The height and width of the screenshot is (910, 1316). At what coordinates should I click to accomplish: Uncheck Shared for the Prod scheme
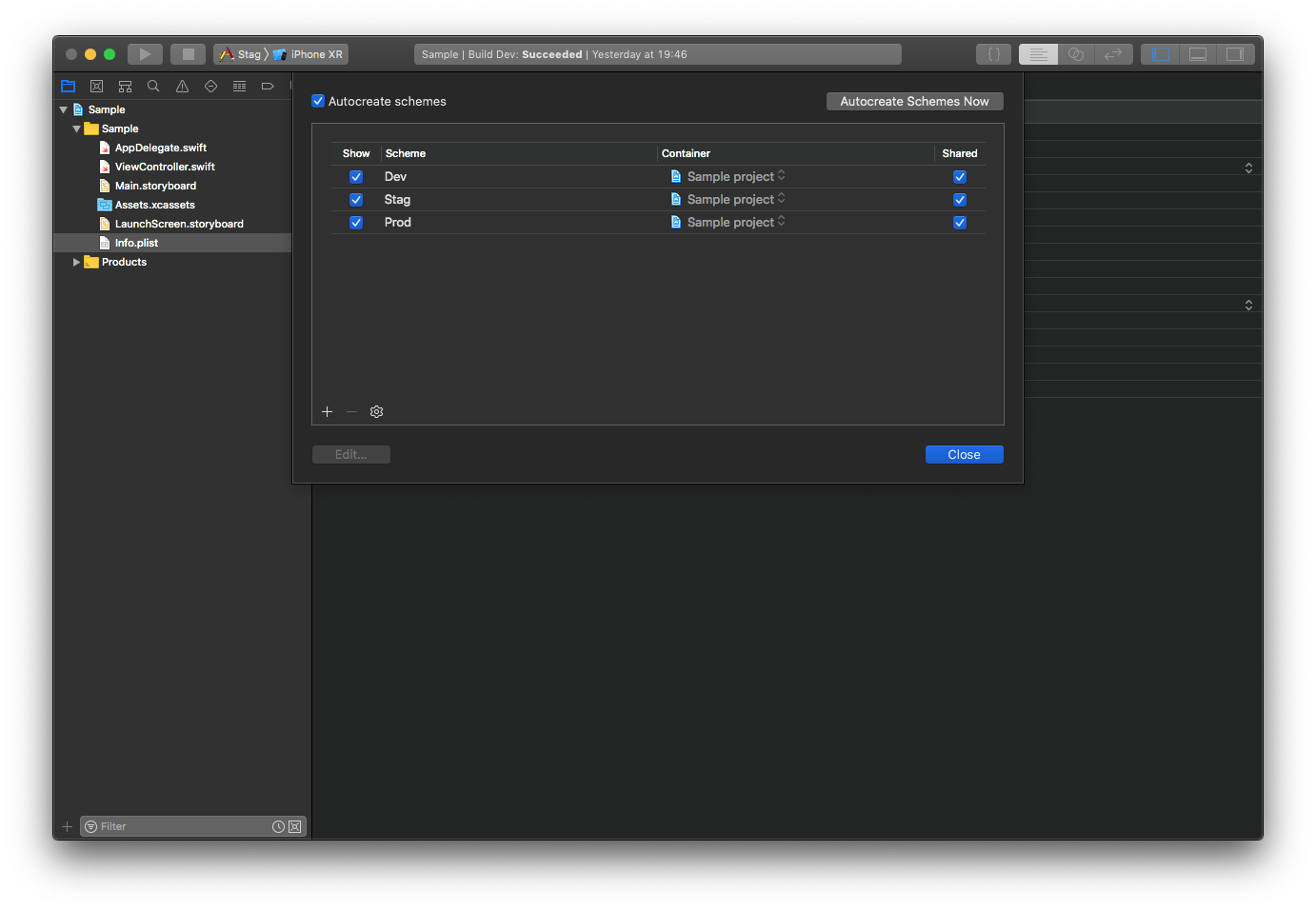click(x=959, y=223)
